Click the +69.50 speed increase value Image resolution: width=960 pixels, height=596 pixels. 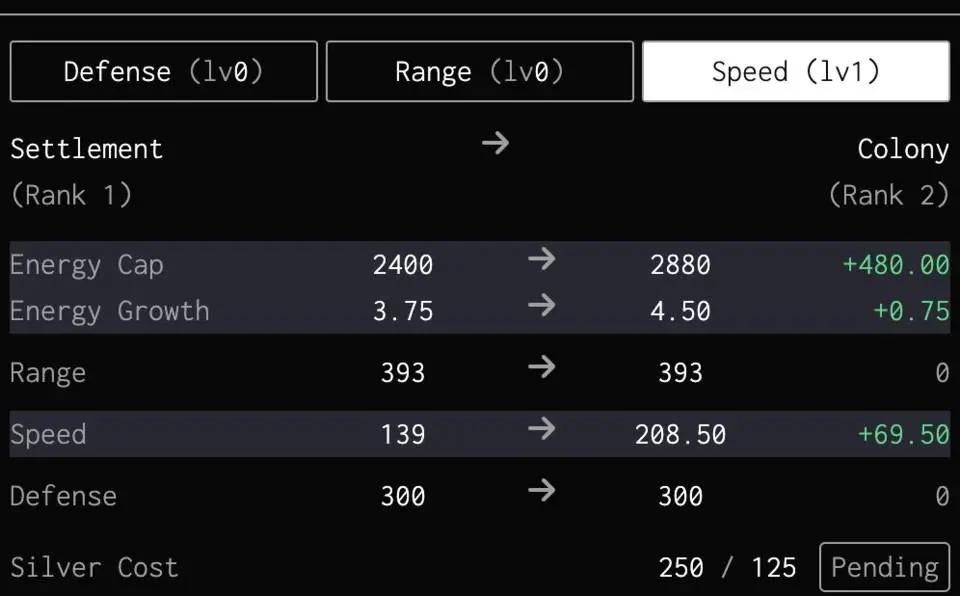tap(903, 435)
